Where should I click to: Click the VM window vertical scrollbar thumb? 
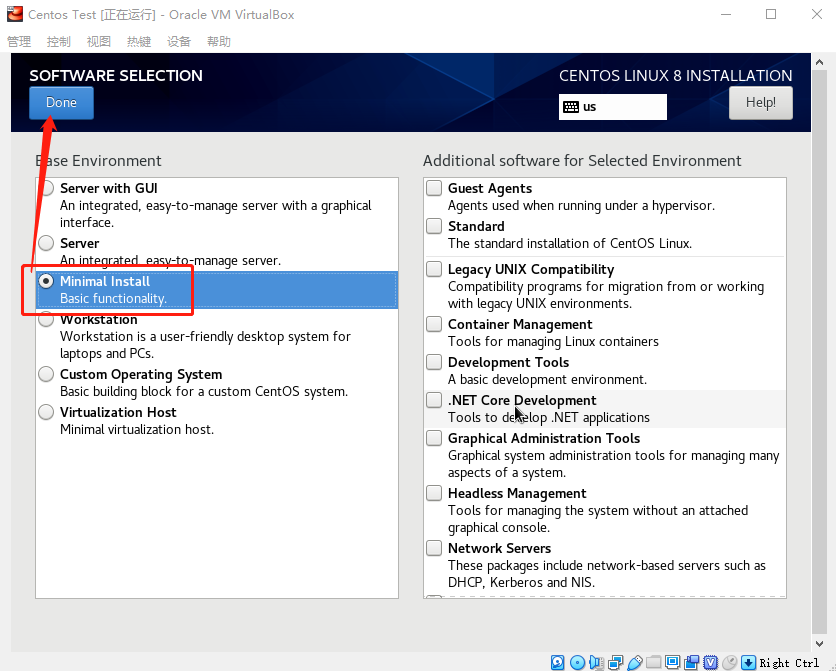pos(819,352)
